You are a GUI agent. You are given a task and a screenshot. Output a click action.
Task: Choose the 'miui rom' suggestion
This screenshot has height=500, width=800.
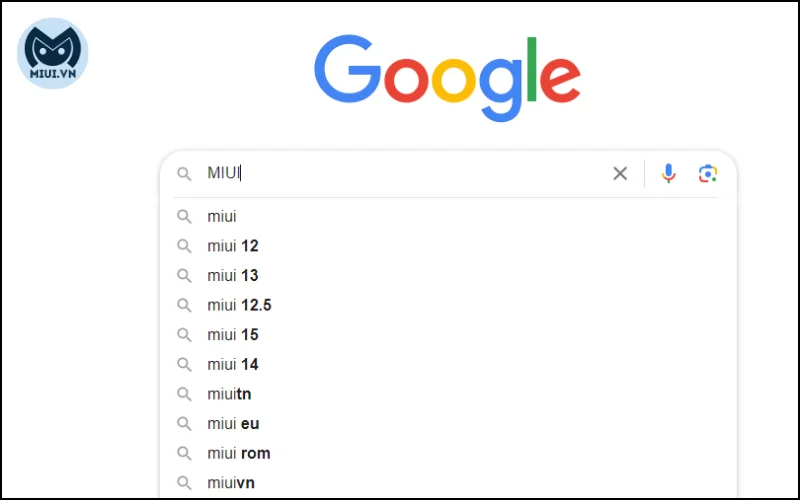(x=448, y=453)
